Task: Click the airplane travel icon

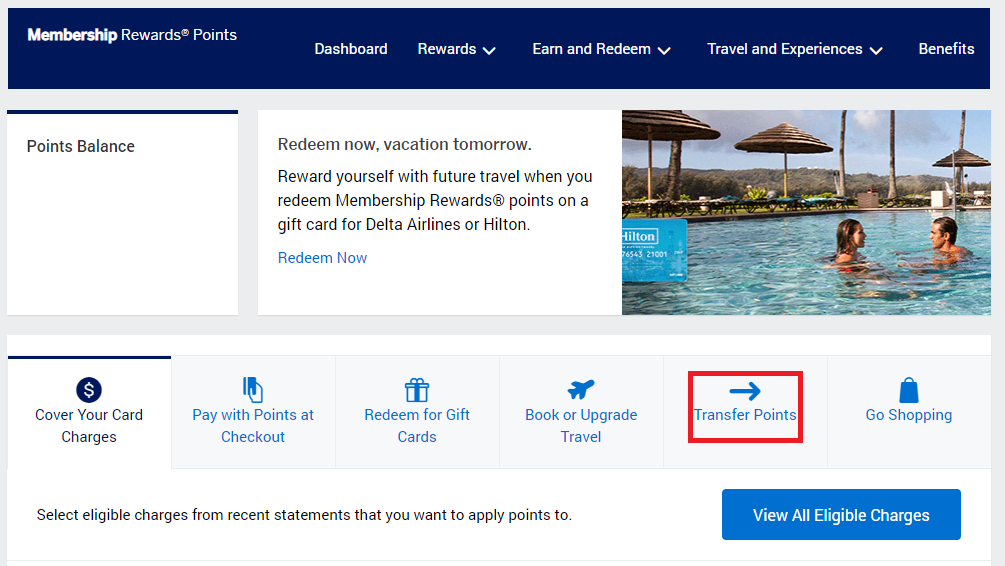Action: point(581,389)
